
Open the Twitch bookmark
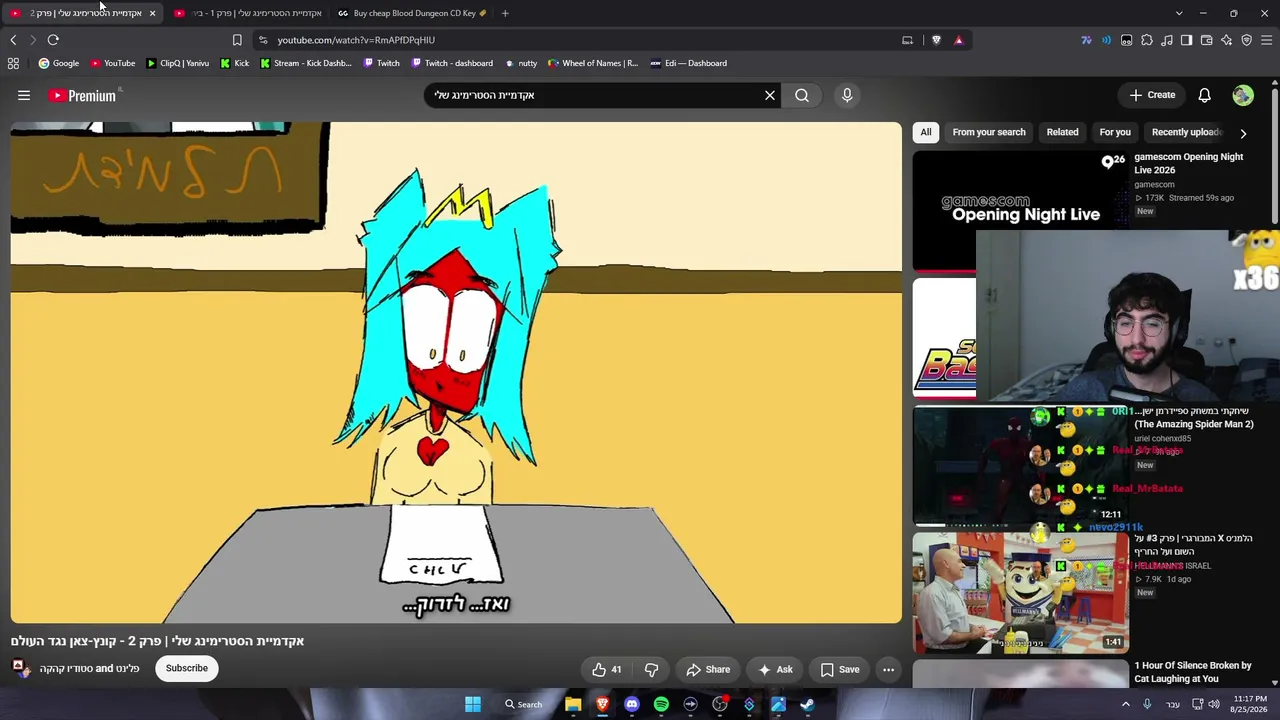pyautogui.click(x=381, y=63)
